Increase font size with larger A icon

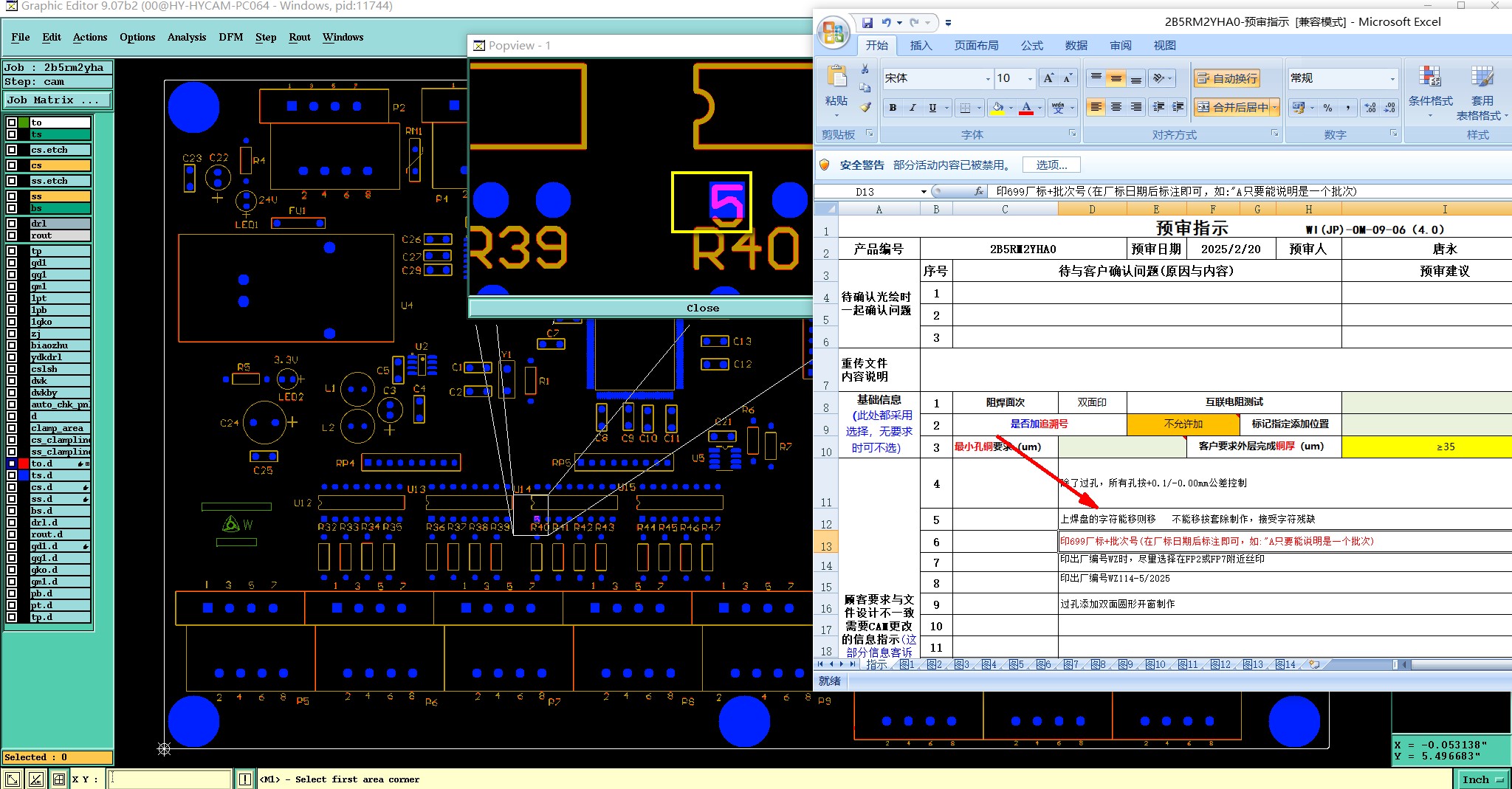click(x=1048, y=78)
